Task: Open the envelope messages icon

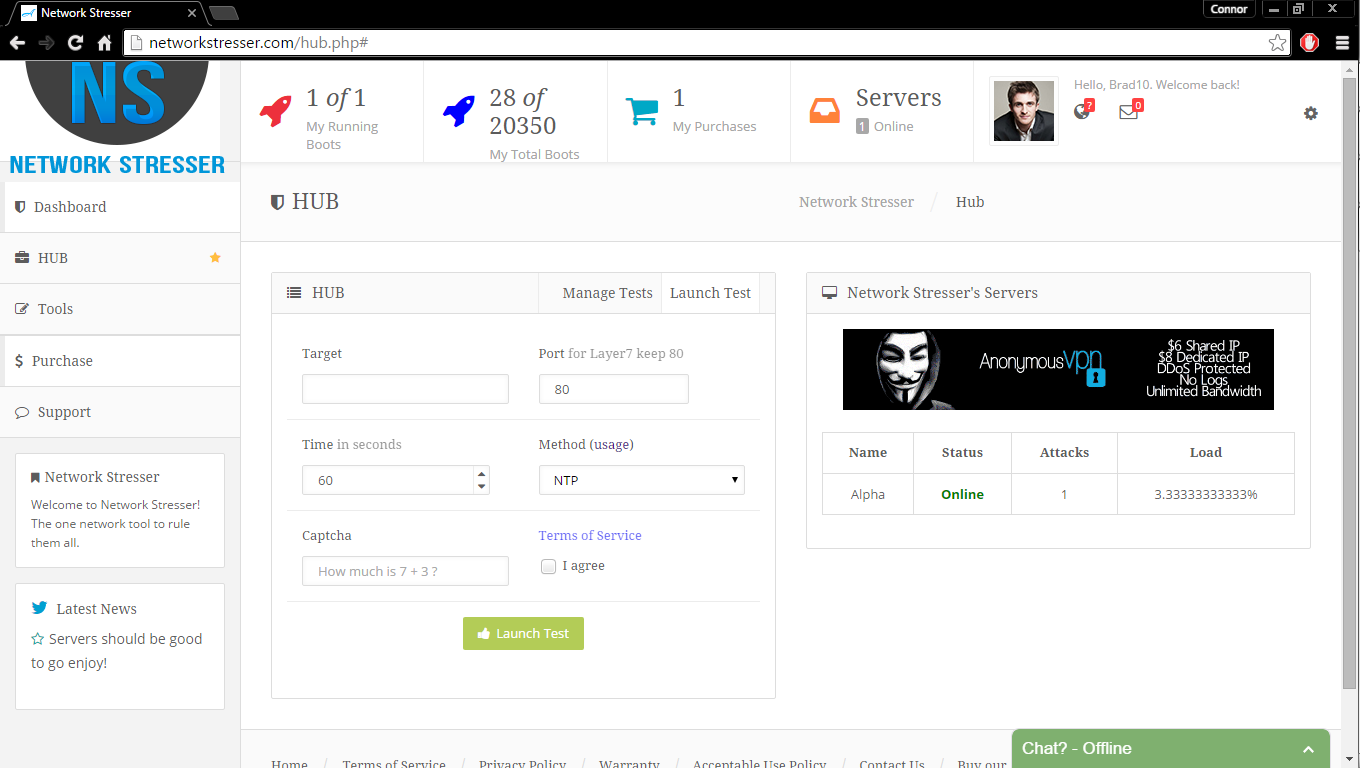Action: [x=1130, y=111]
